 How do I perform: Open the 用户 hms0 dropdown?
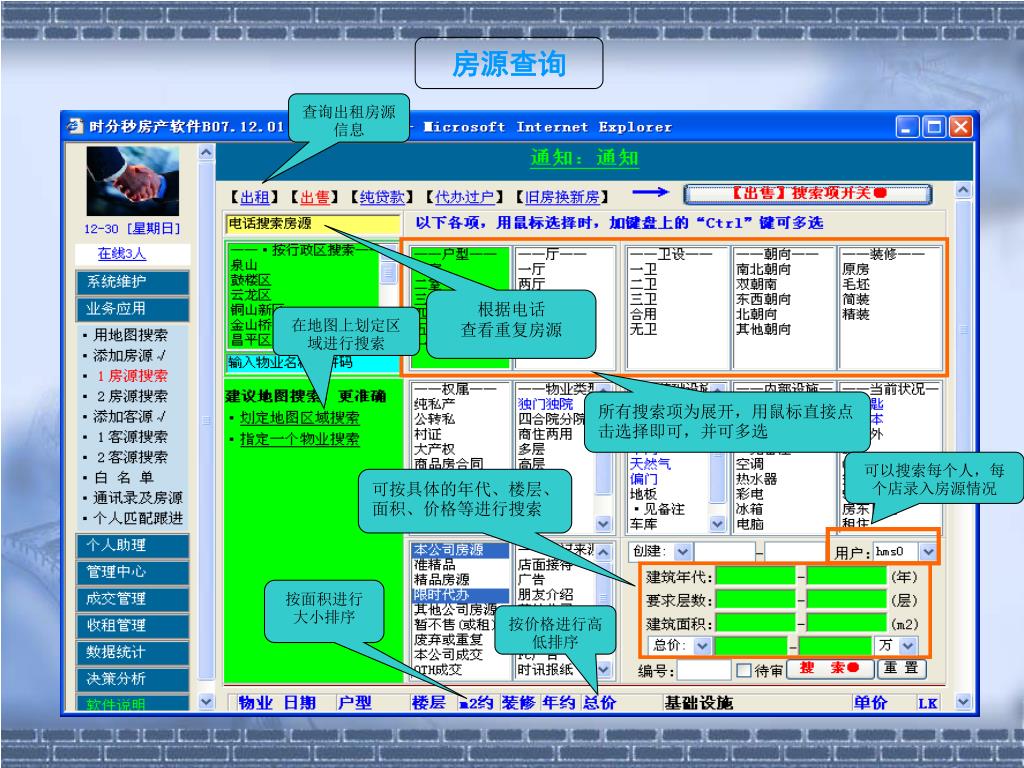tap(928, 552)
